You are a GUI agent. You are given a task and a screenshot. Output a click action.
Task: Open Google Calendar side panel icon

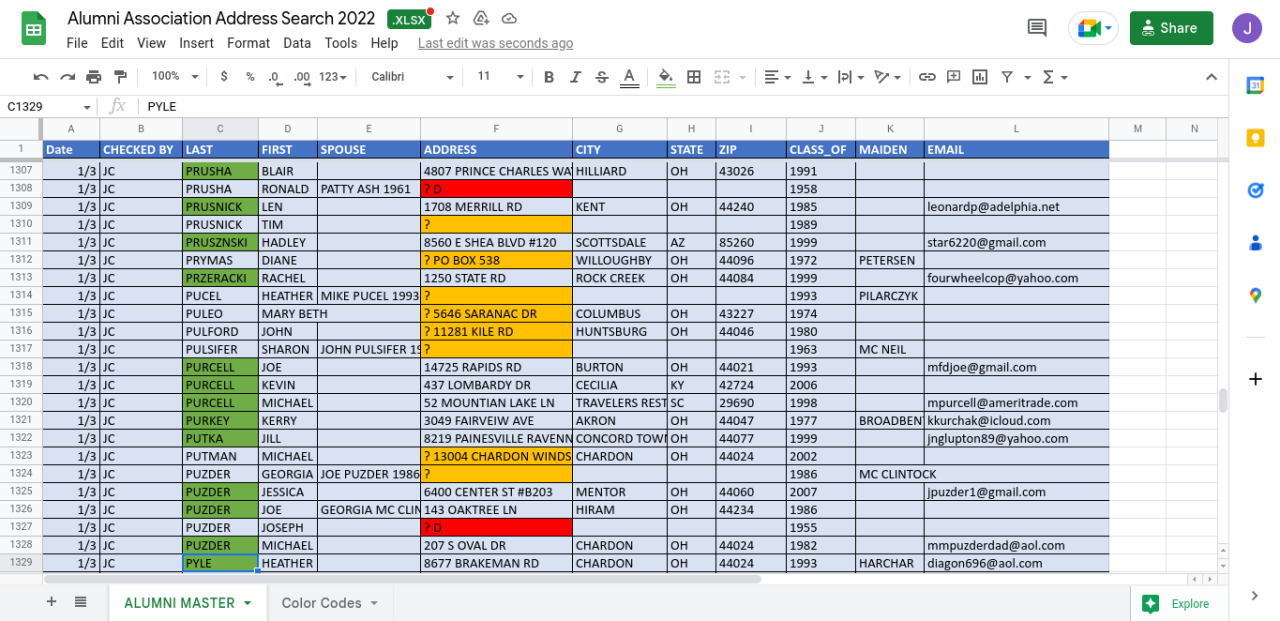(1256, 86)
